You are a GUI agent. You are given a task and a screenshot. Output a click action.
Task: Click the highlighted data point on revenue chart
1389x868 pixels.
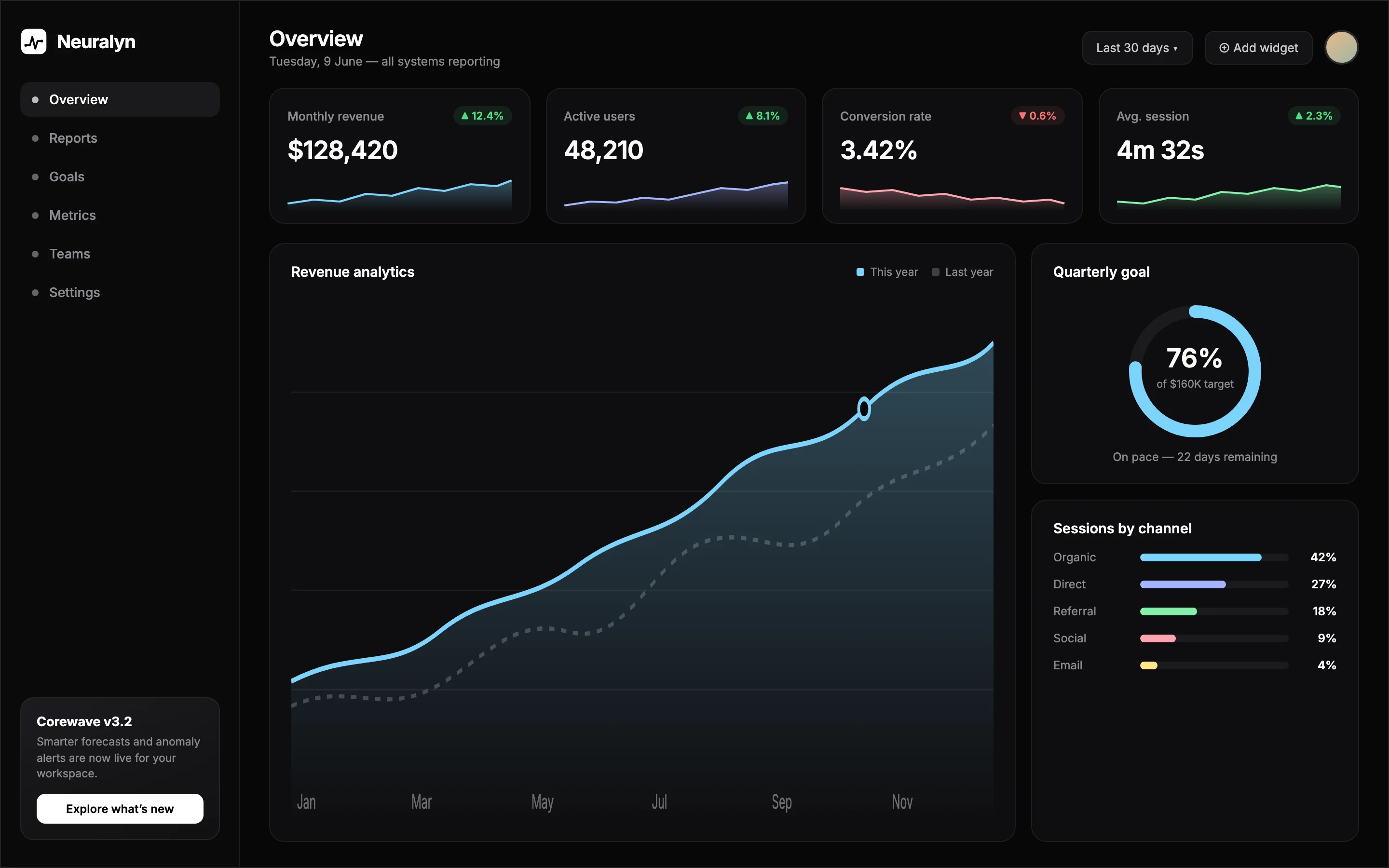[863, 409]
